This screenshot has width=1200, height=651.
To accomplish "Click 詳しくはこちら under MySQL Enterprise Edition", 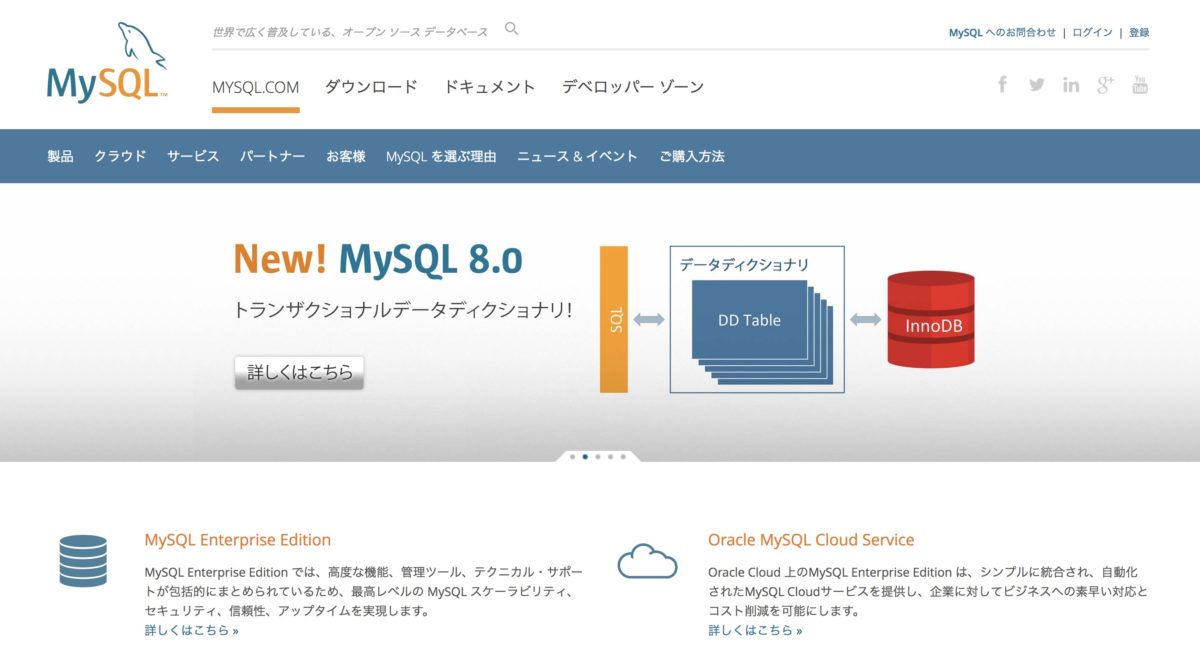I will coord(192,630).
